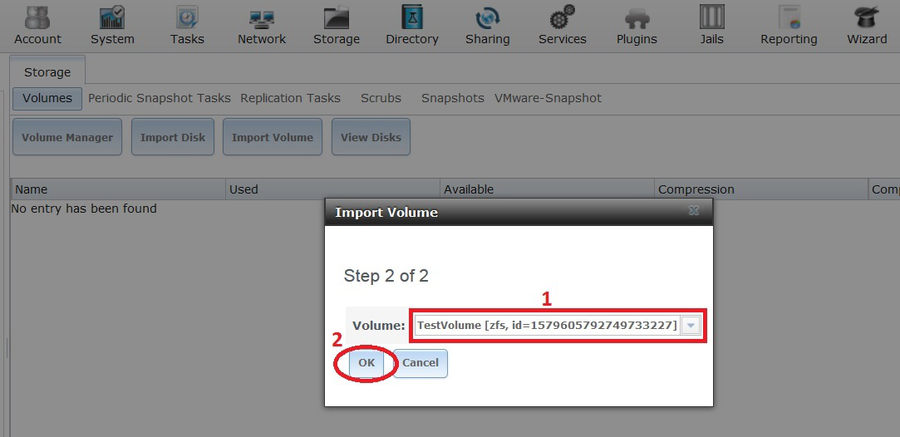Viewport: 900px width, 437px height.
Task: Open the Reporting icon
Action: (x=789, y=17)
